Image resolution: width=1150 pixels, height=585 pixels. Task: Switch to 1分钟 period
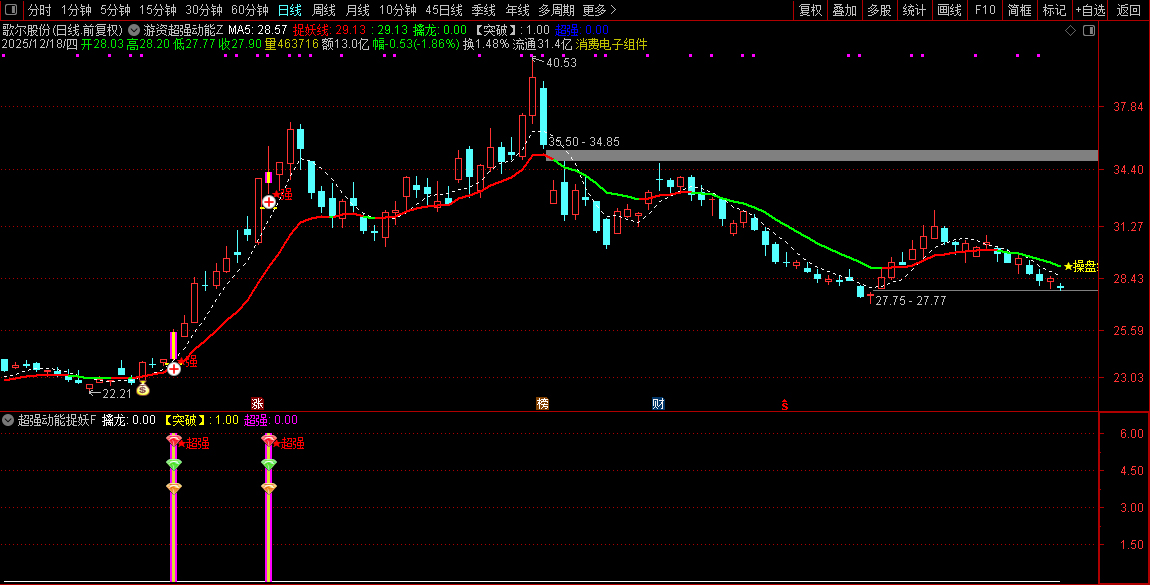[76, 10]
